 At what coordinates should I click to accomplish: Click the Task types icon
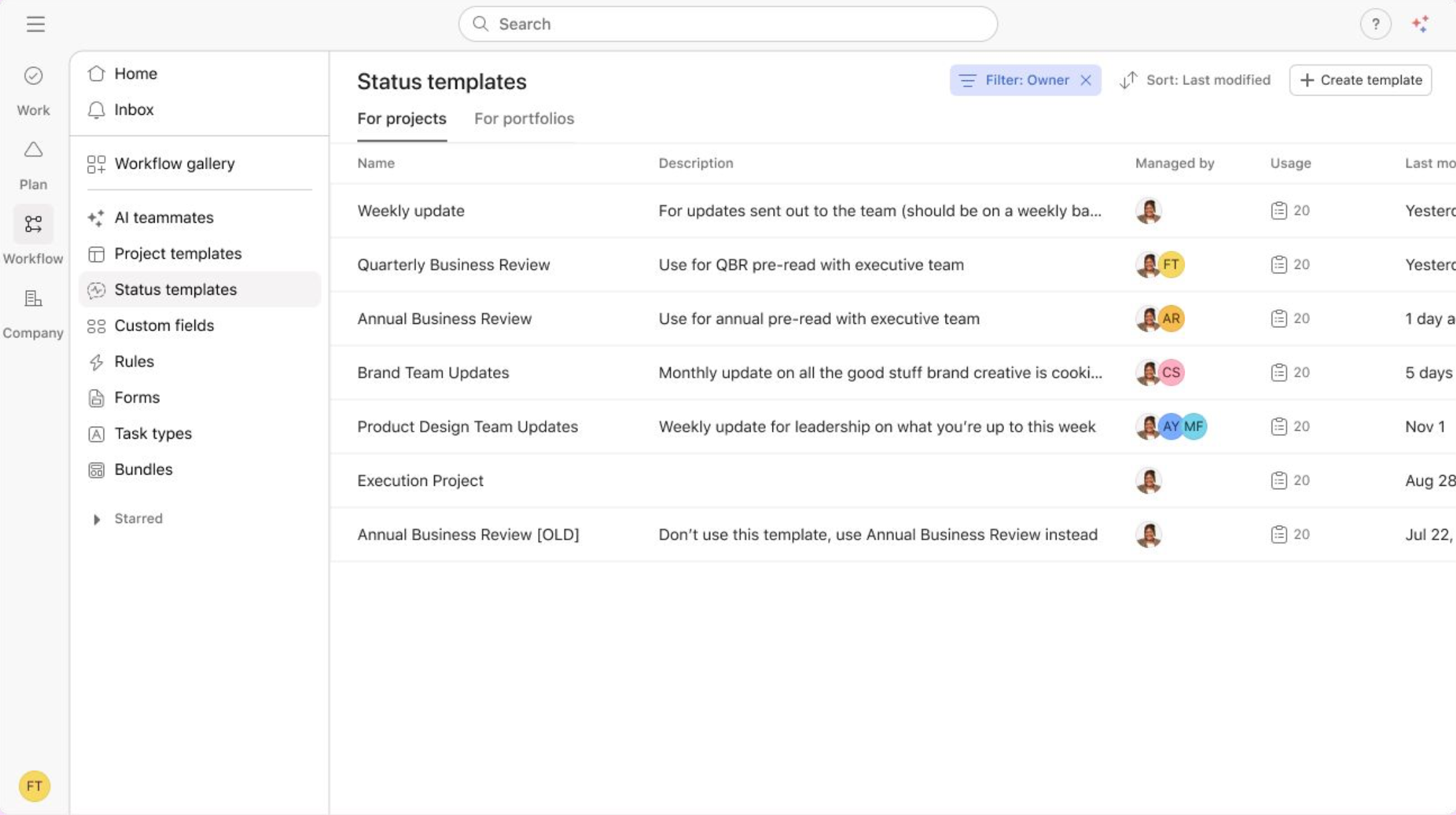96,433
